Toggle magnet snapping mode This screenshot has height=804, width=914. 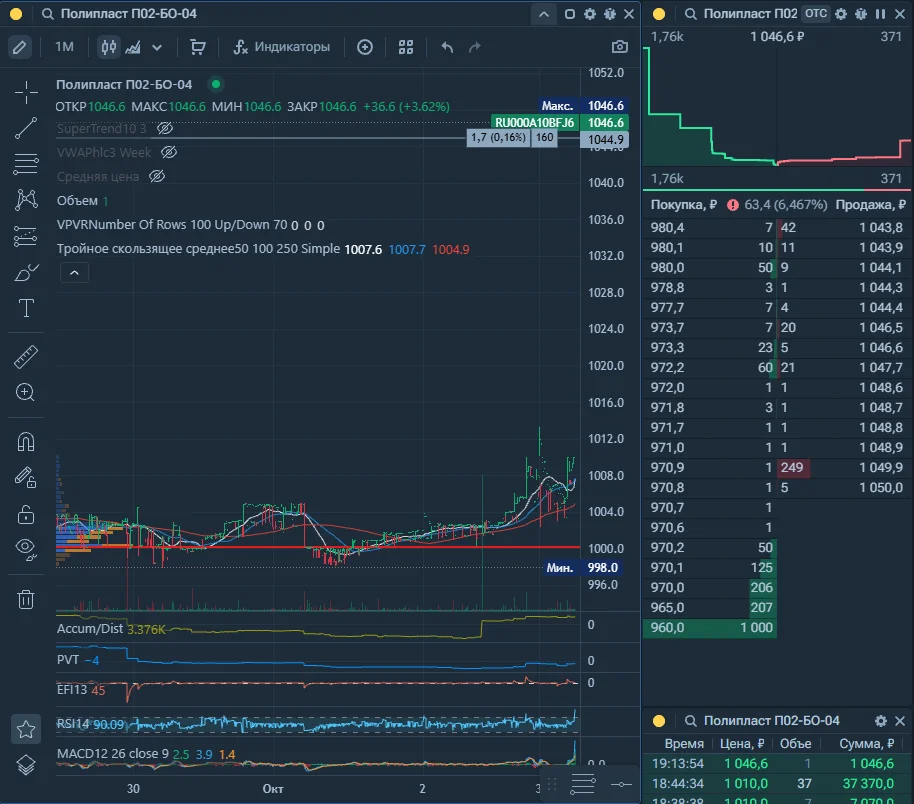tap(26, 441)
